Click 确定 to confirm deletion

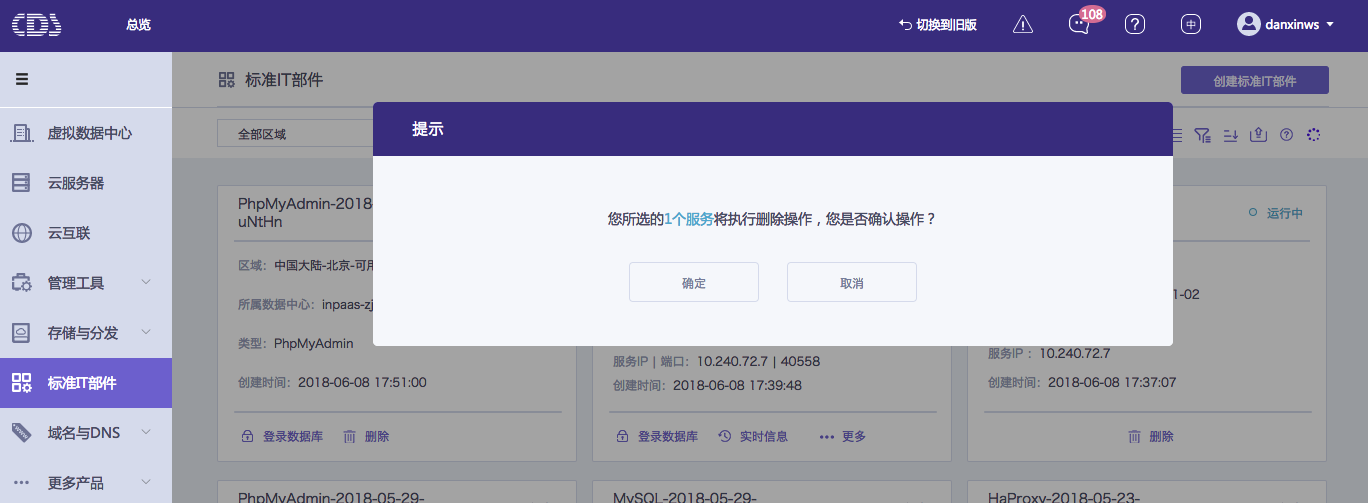[x=693, y=283]
